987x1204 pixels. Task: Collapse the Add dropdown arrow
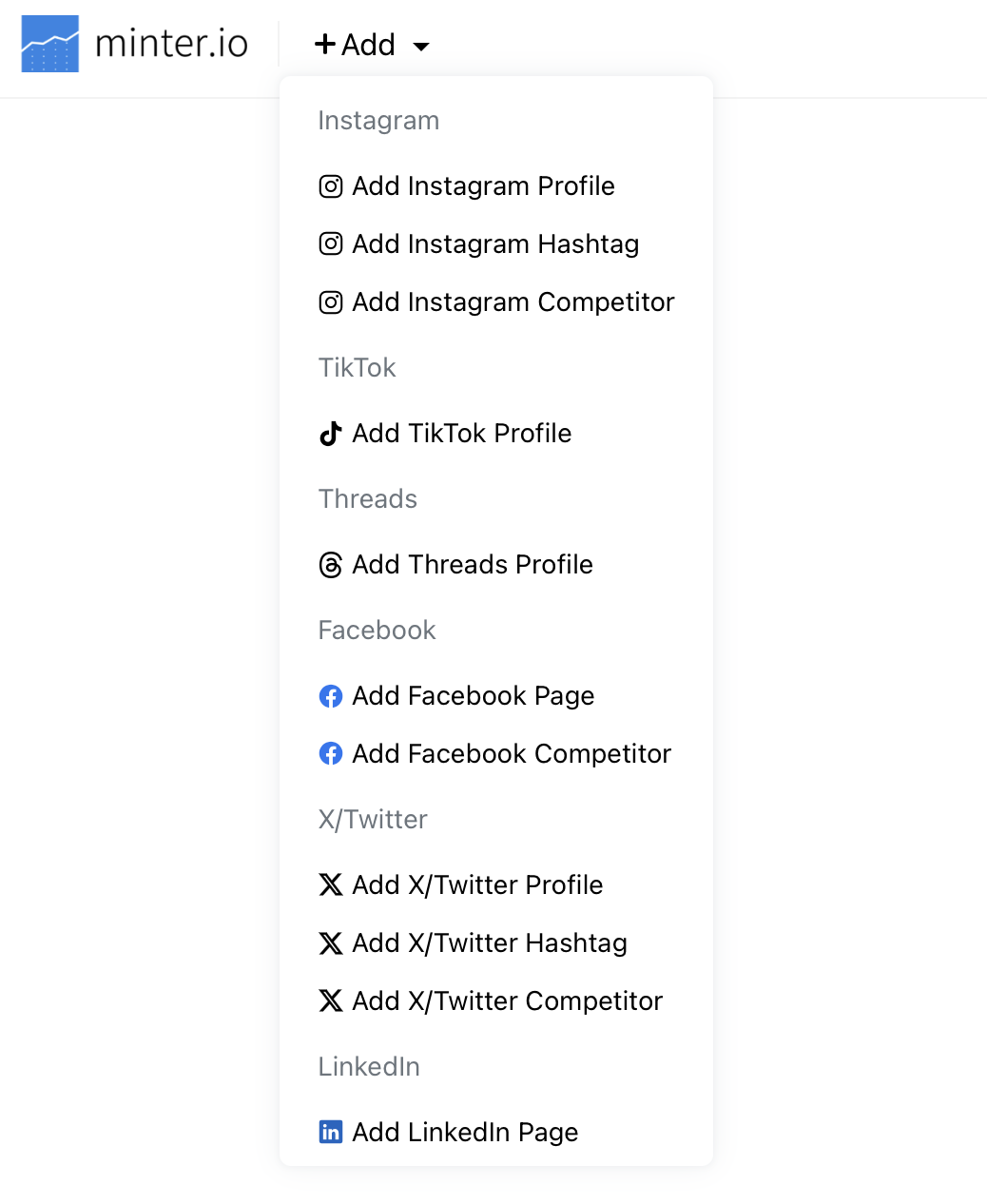click(x=421, y=46)
